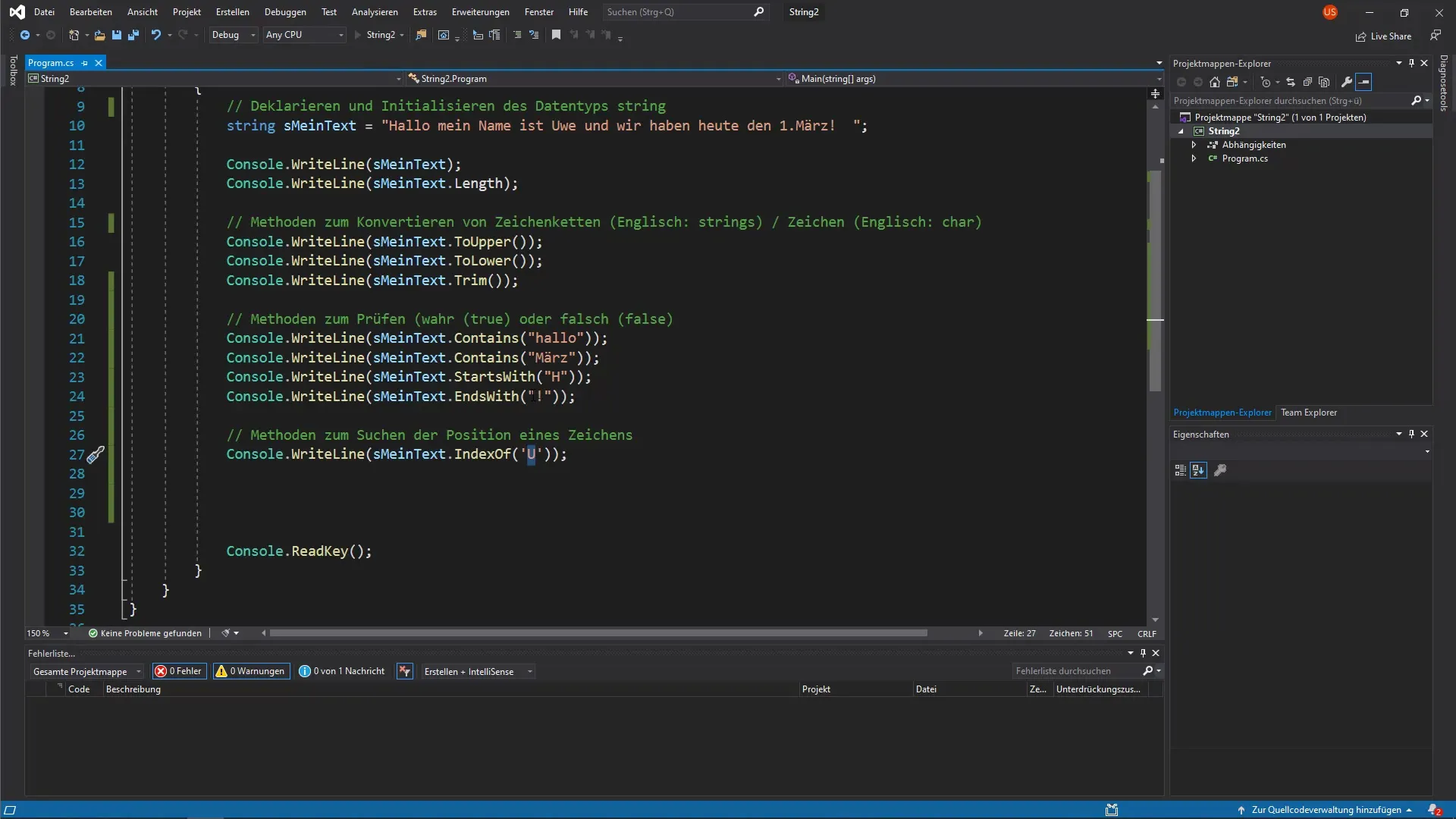Click the comment out selected lines icon
This screenshot has height=819, width=1456.
(x=518, y=35)
